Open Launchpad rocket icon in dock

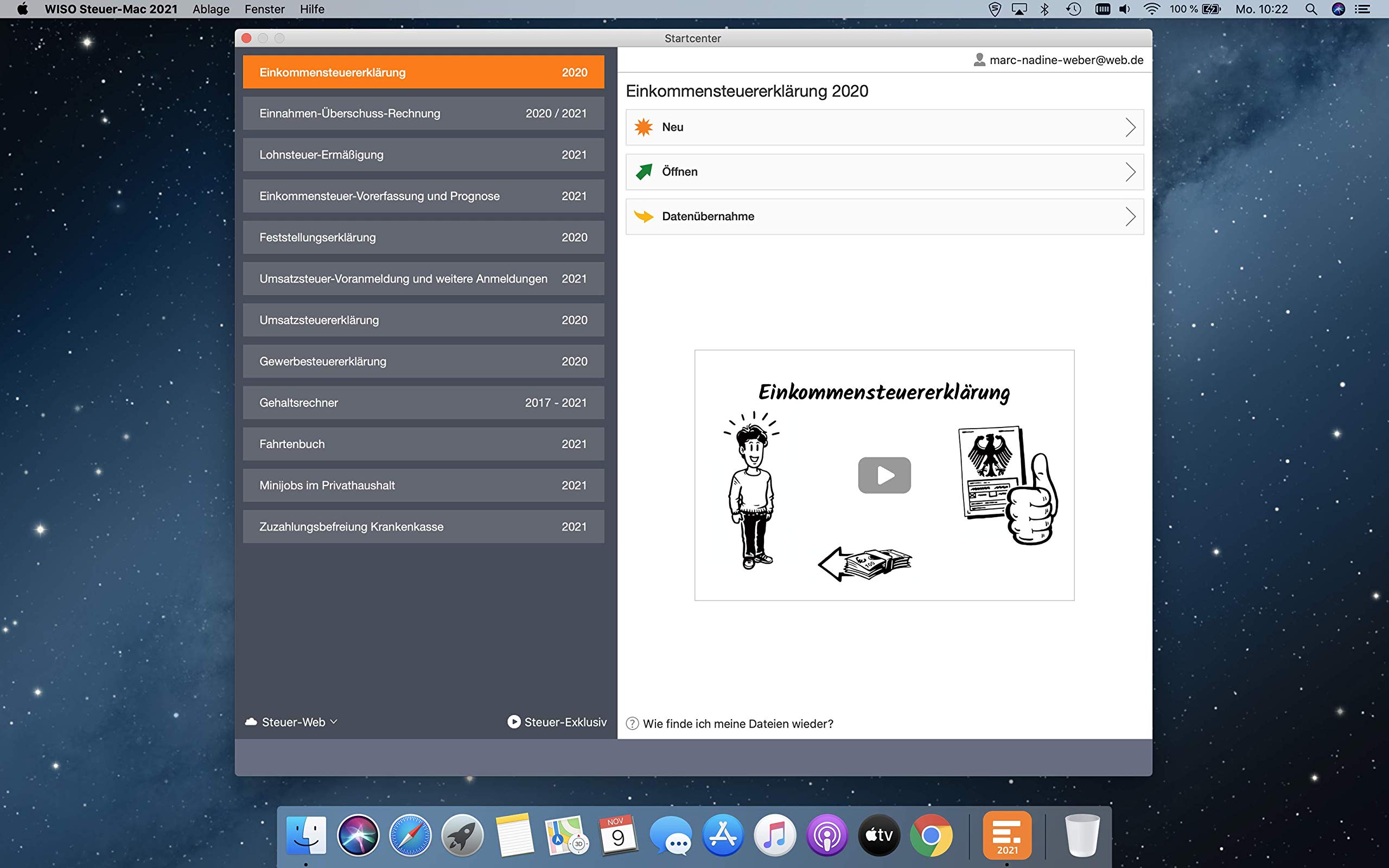pyautogui.click(x=462, y=835)
